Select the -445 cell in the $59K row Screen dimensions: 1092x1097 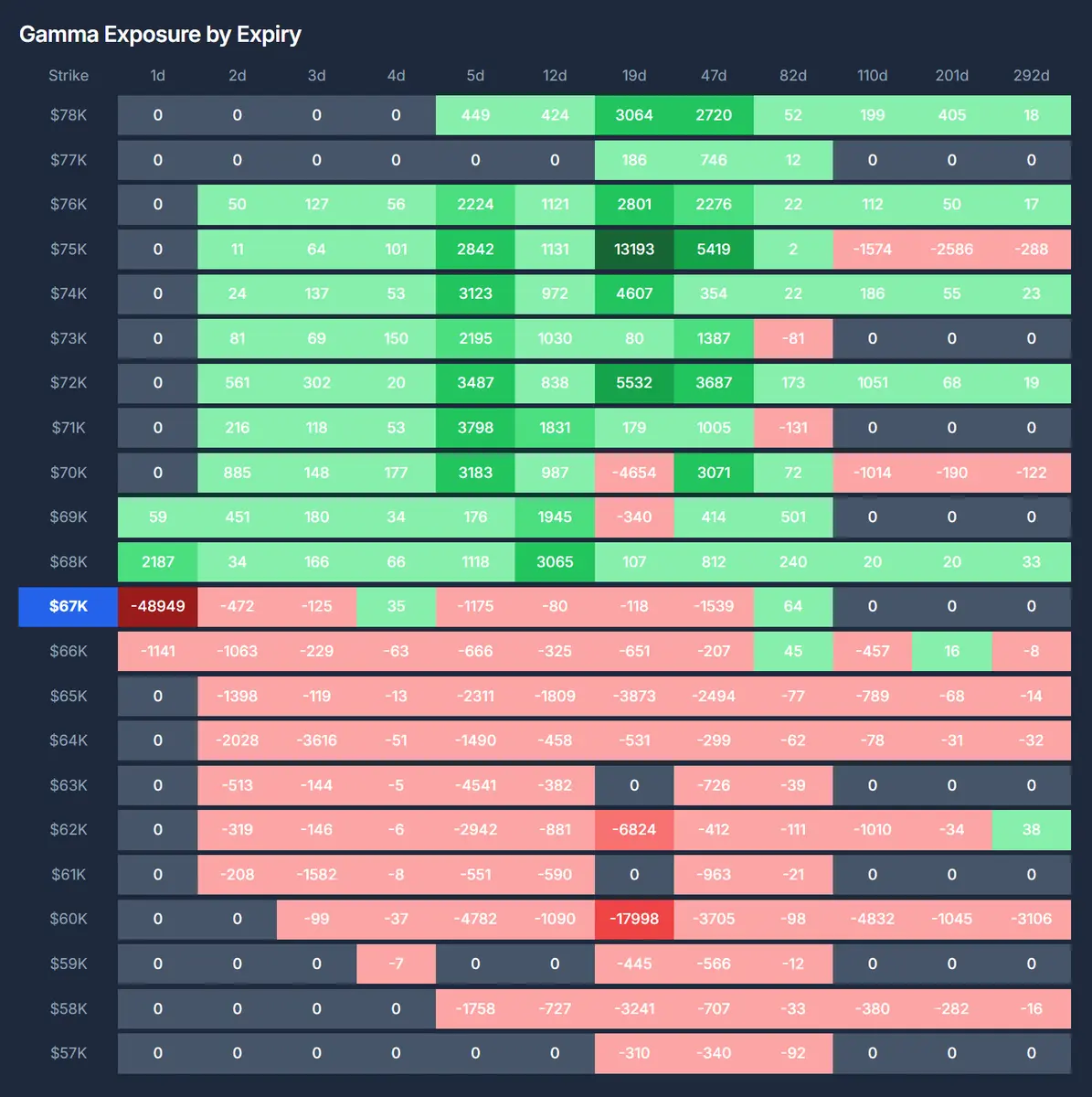click(634, 964)
